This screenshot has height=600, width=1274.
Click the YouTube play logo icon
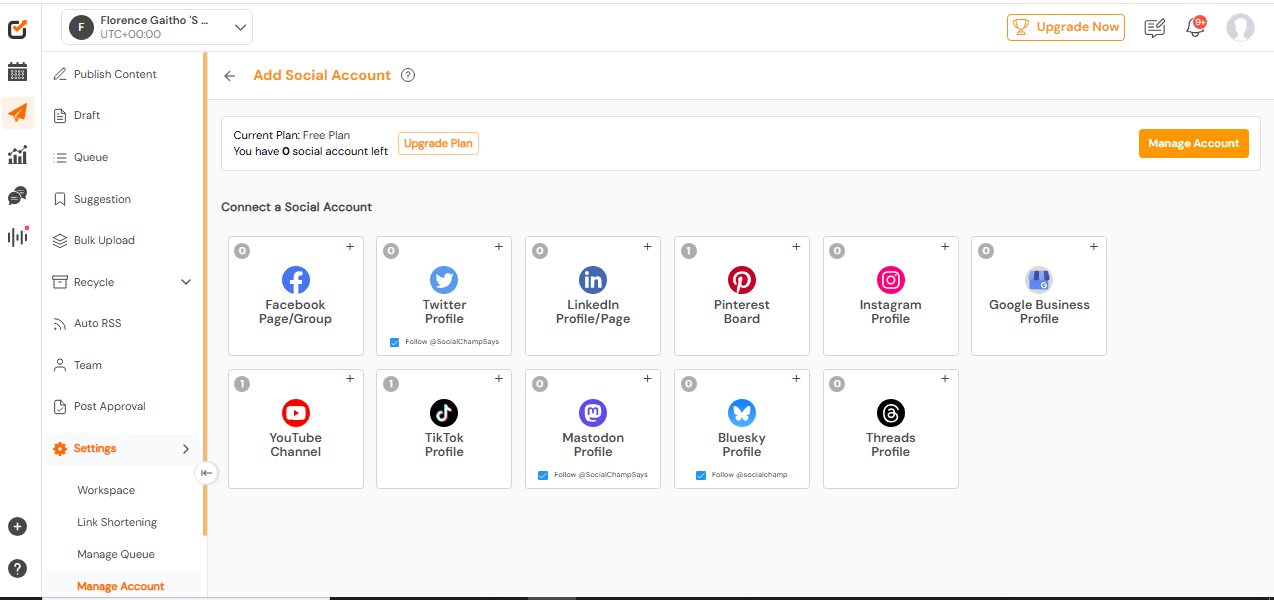coord(296,413)
